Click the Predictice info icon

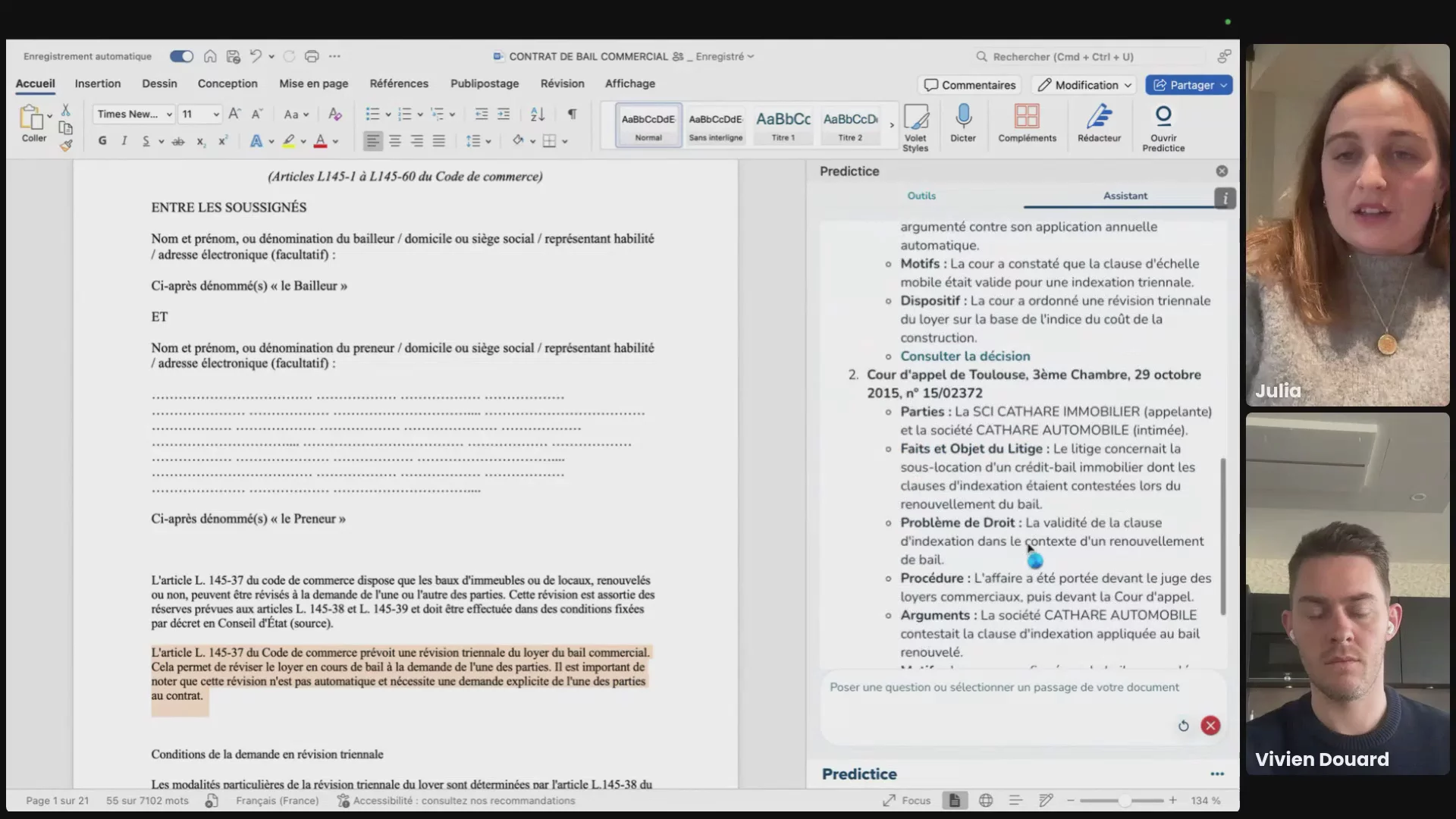point(1225,198)
